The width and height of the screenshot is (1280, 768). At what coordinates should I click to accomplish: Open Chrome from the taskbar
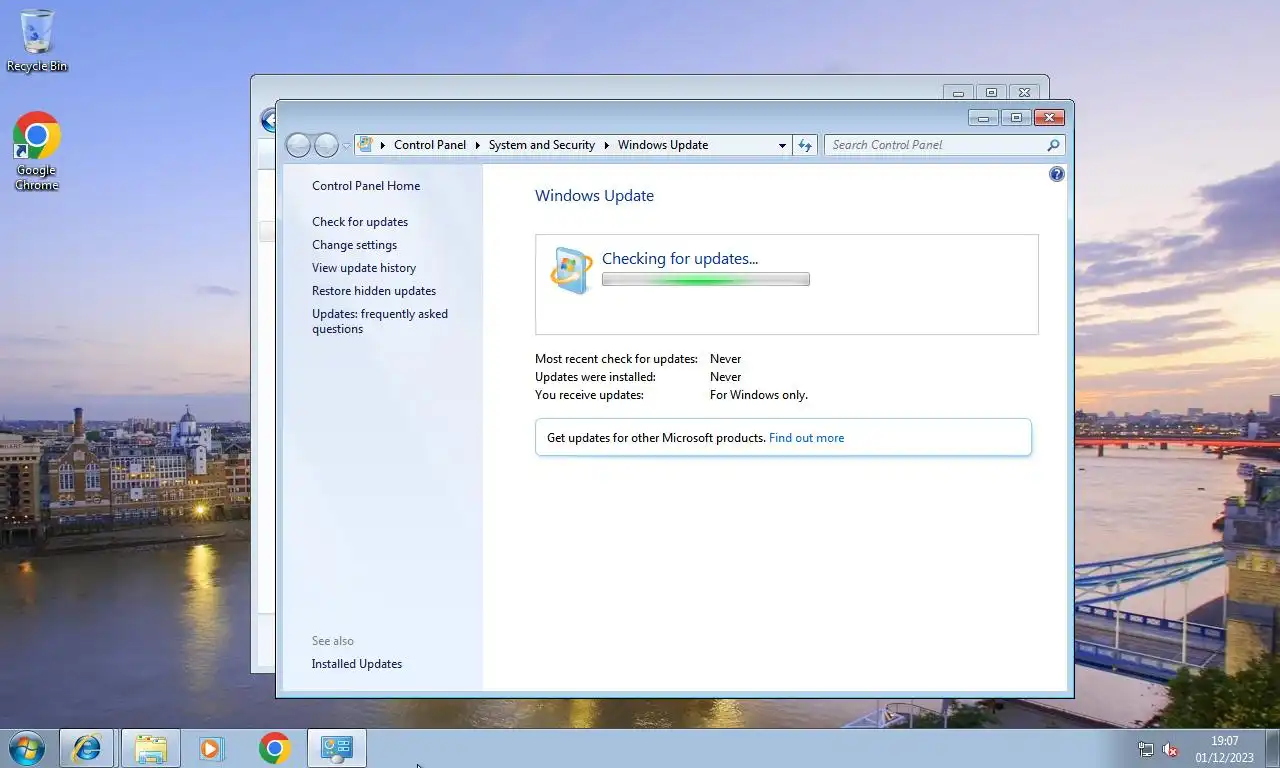click(274, 748)
